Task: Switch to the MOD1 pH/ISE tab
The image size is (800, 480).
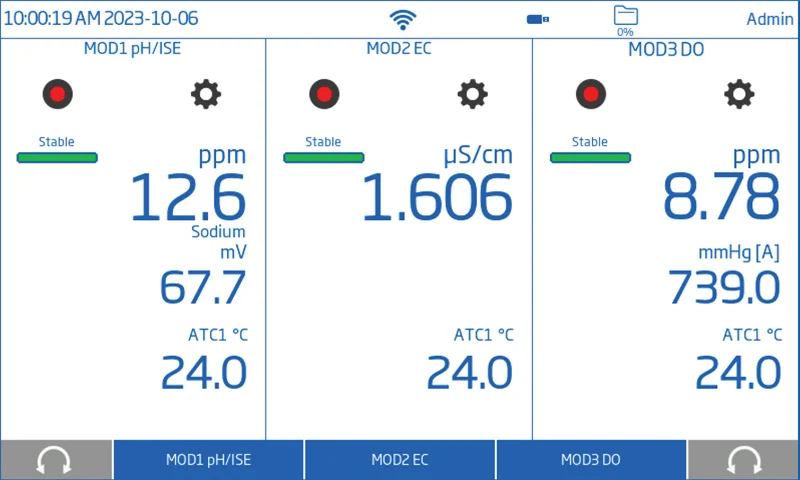Action: [208, 460]
